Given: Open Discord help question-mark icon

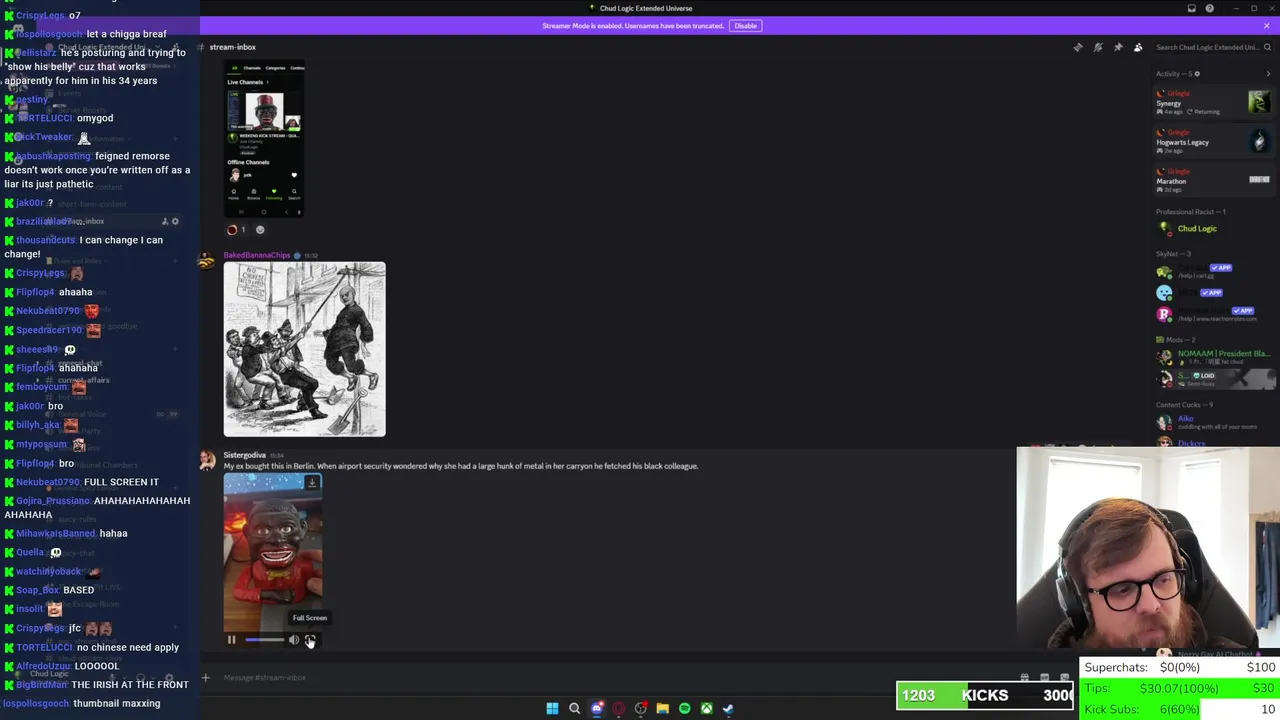Looking at the screenshot, I should coord(1209,8).
